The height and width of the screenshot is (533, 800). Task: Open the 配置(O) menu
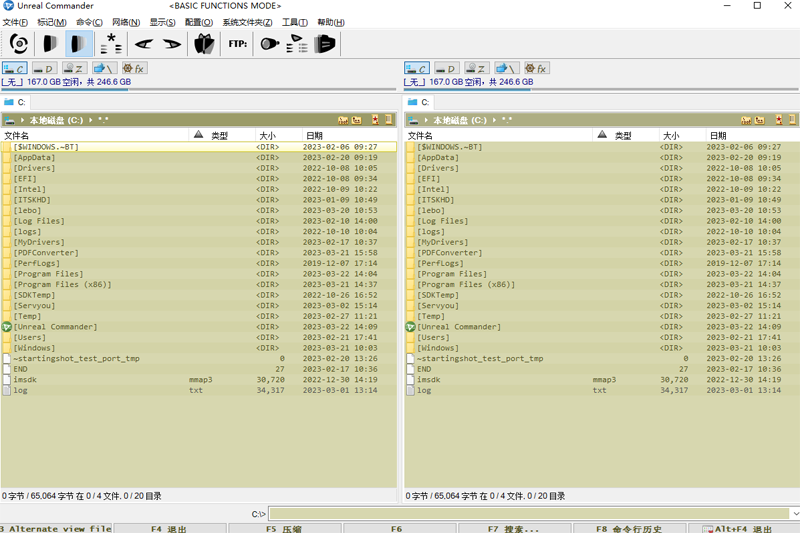click(x=198, y=22)
